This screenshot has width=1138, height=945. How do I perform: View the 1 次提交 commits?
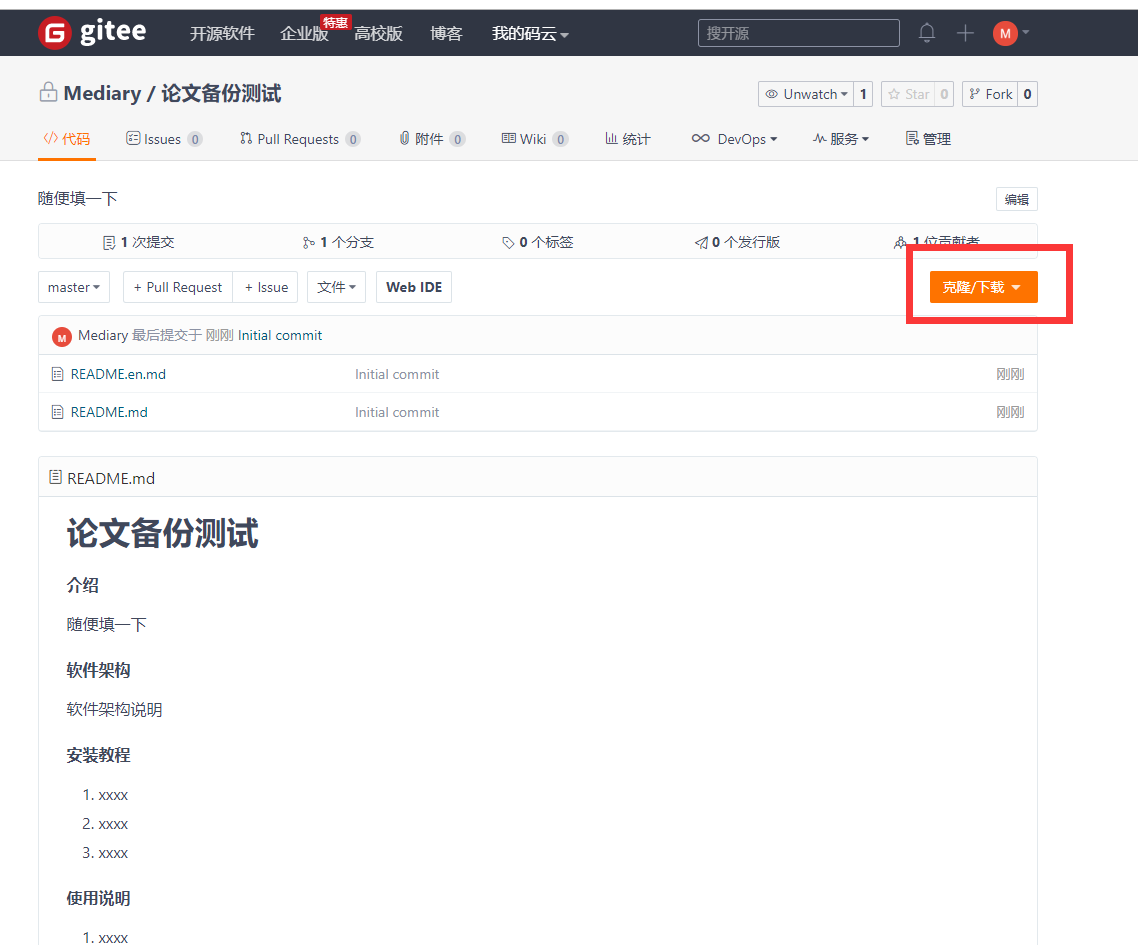[x=139, y=242]
